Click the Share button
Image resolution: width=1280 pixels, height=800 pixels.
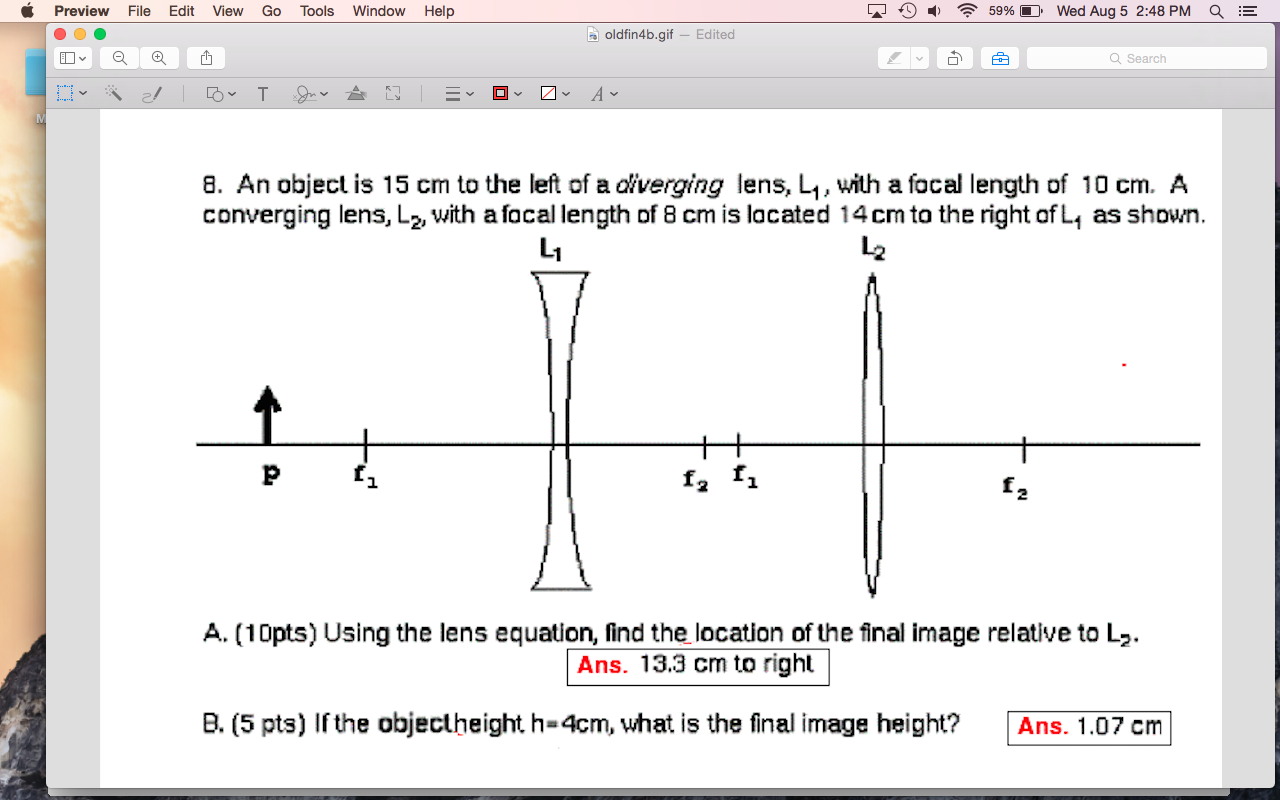[205, 57]
